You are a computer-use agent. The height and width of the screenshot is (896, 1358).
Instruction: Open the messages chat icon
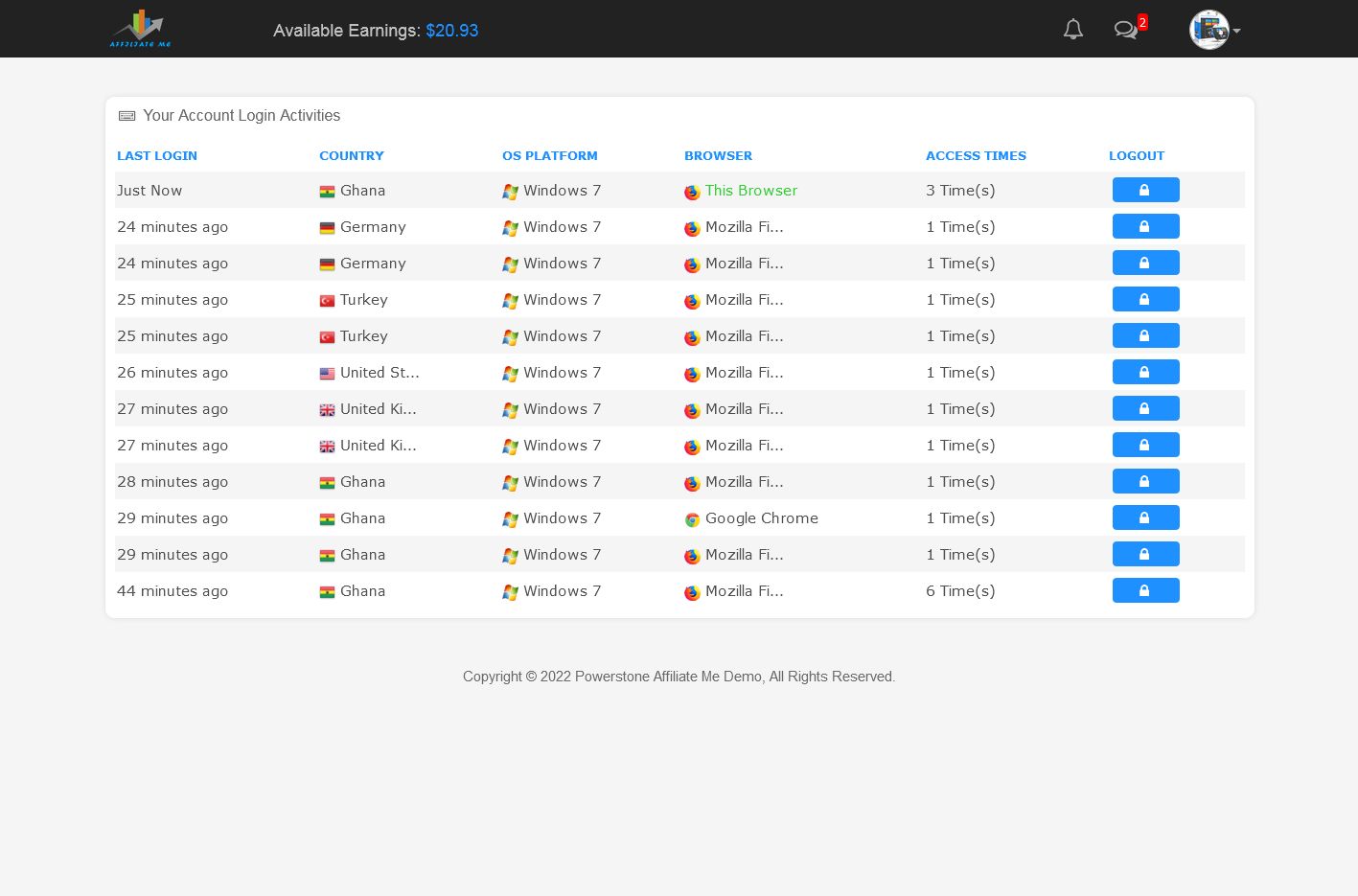click(x=1125, y=31)
